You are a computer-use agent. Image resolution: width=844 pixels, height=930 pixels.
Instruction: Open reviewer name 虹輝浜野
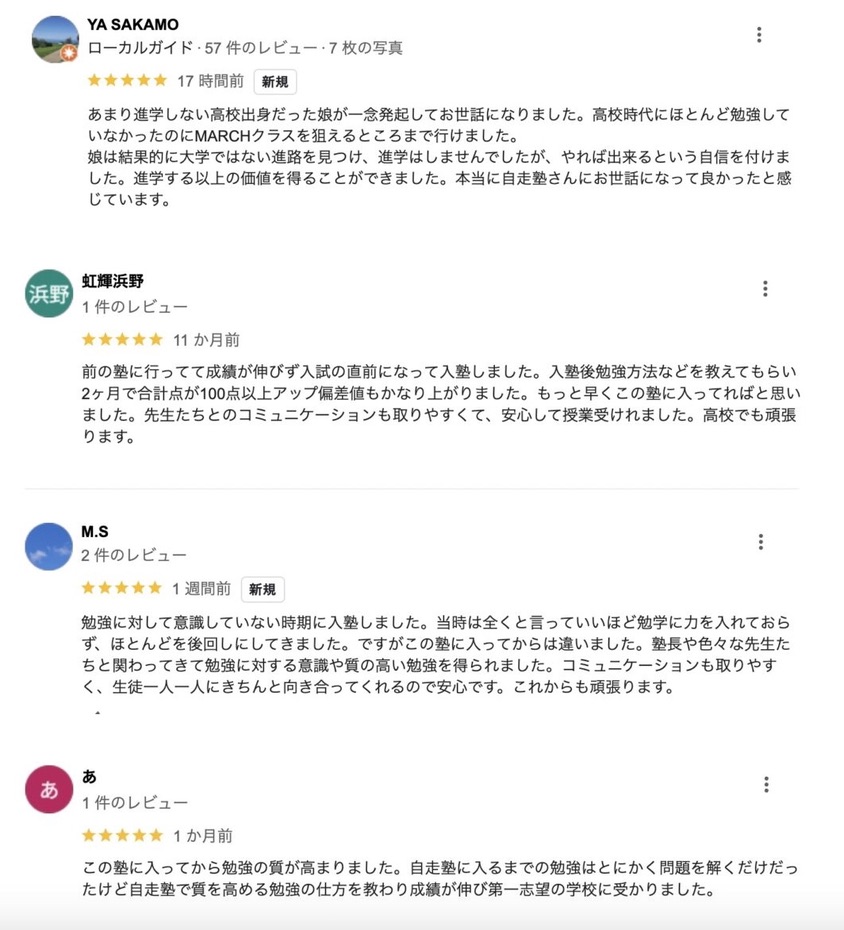(112, 281)
